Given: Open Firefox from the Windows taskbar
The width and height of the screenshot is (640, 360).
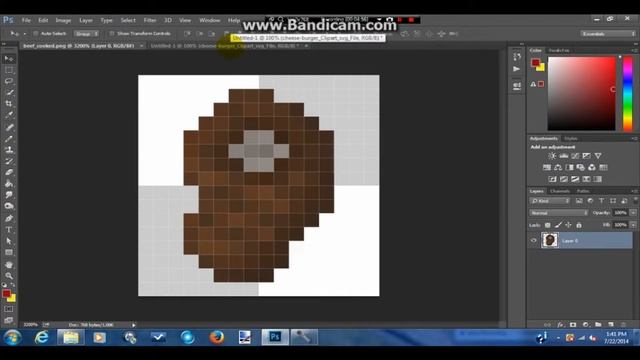Looking at the screenshot, I should (x=217, y=338).
